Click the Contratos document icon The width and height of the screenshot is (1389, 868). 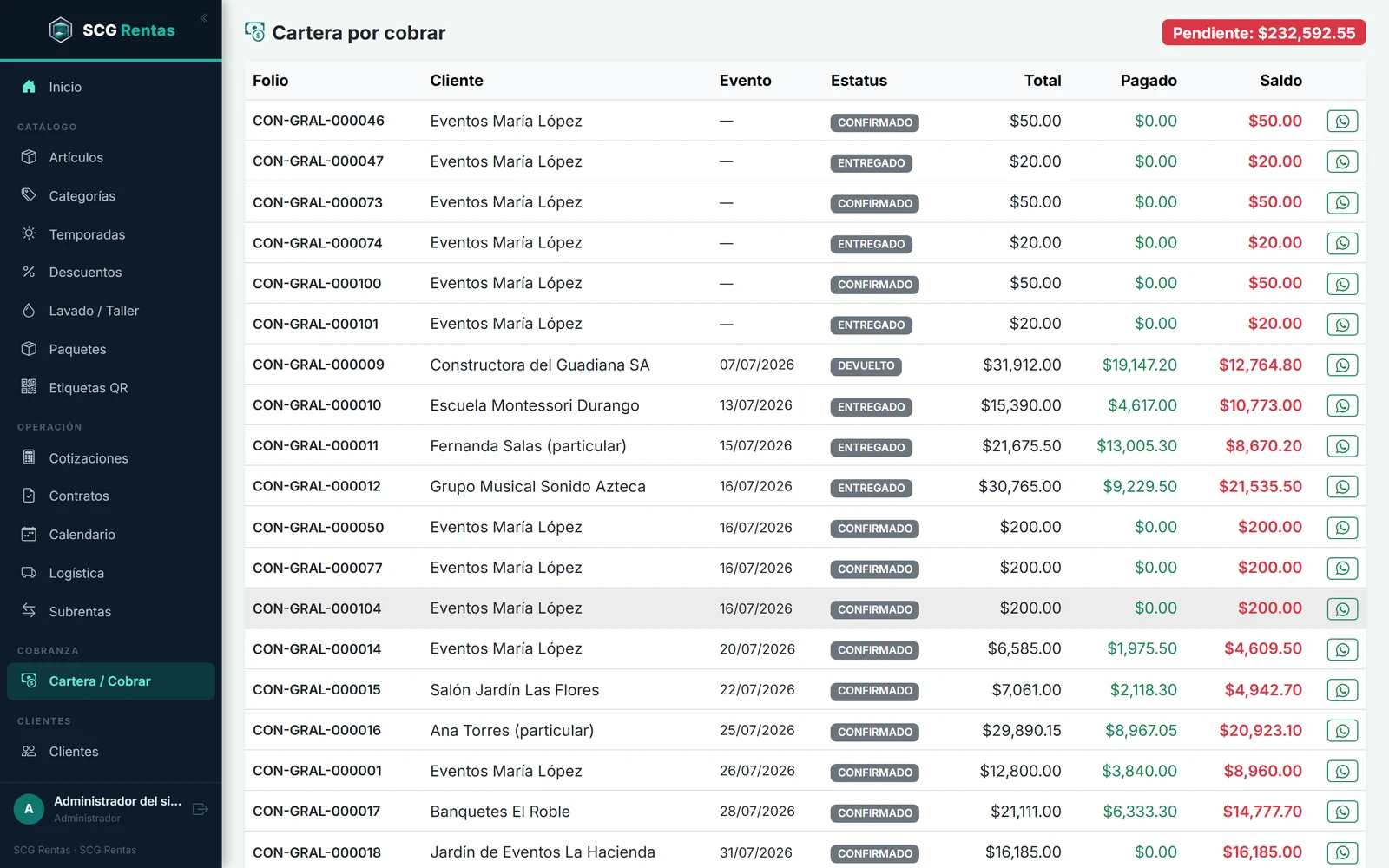(29, 496)
